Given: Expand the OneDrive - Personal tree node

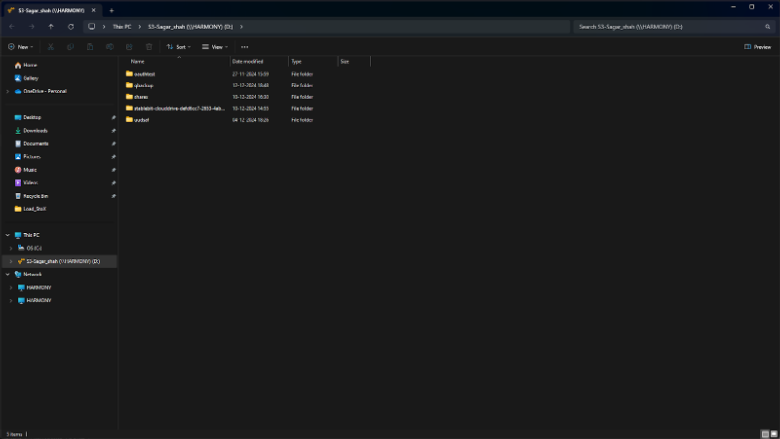Looking at the screenshot, I should pyautogui.click(x=7, y=91).
